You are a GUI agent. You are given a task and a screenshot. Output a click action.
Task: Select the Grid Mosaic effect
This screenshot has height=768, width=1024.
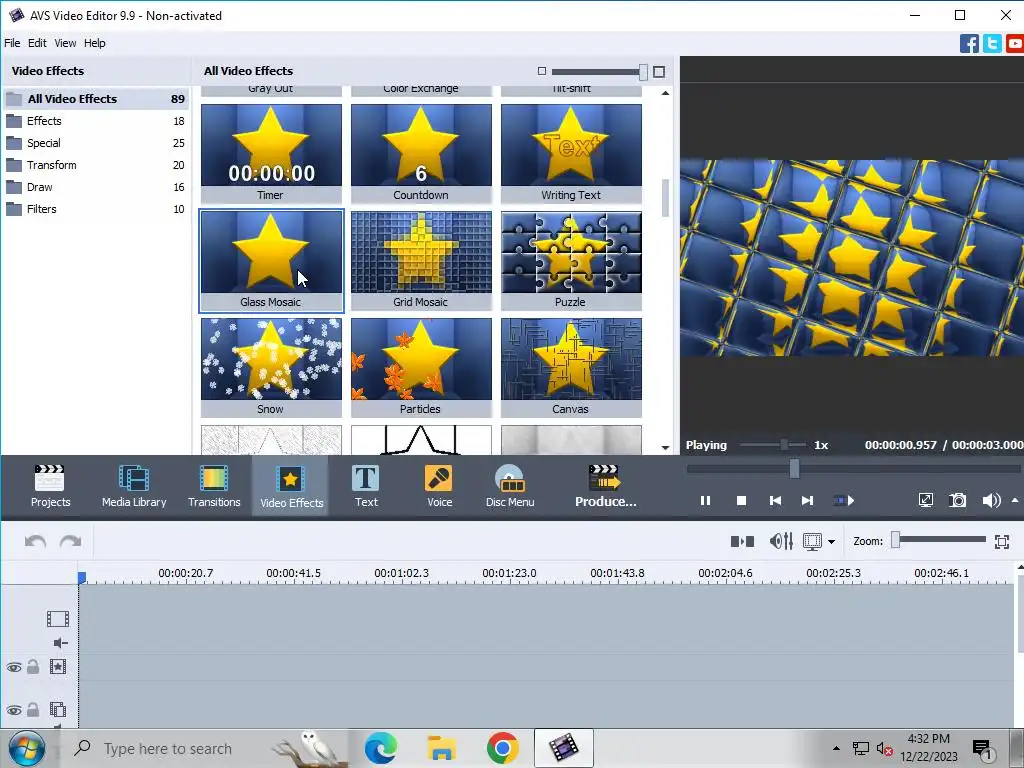[421, 261]
